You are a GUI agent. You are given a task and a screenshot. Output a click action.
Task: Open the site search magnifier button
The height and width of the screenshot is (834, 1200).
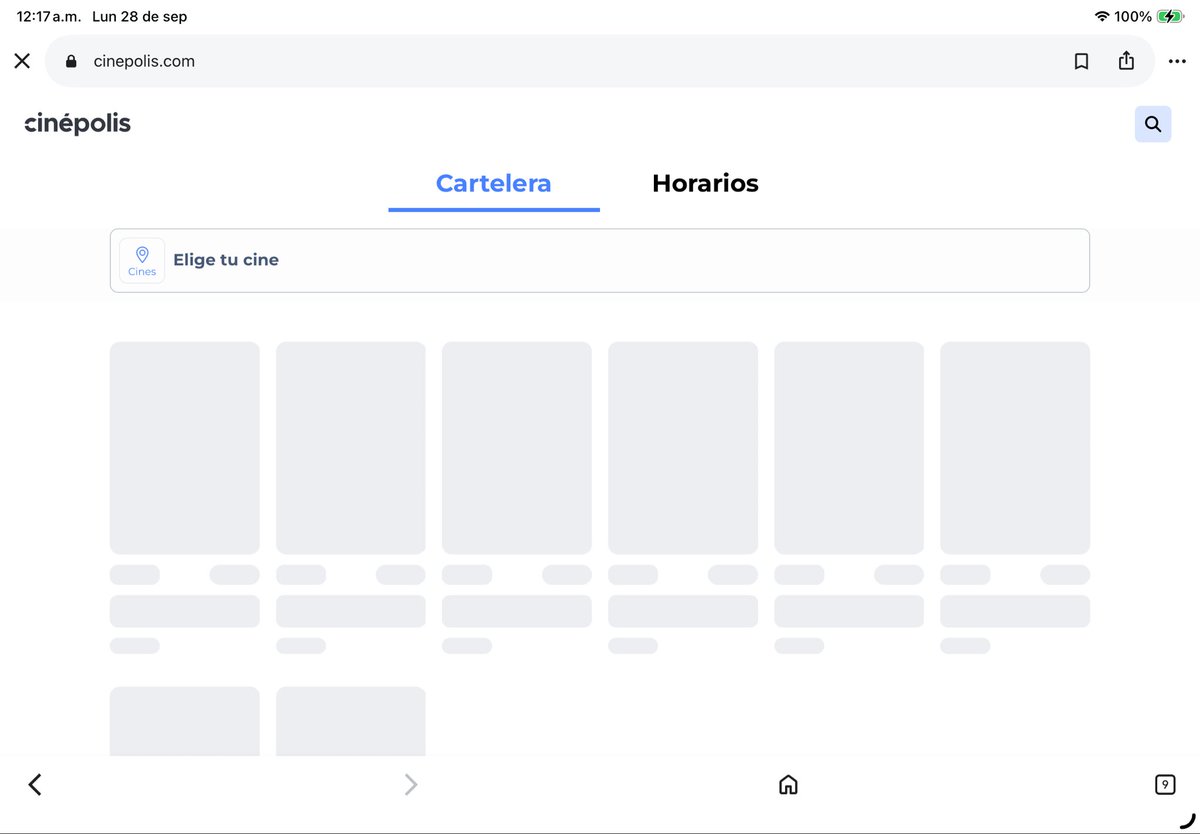[x=1153, y=124]
